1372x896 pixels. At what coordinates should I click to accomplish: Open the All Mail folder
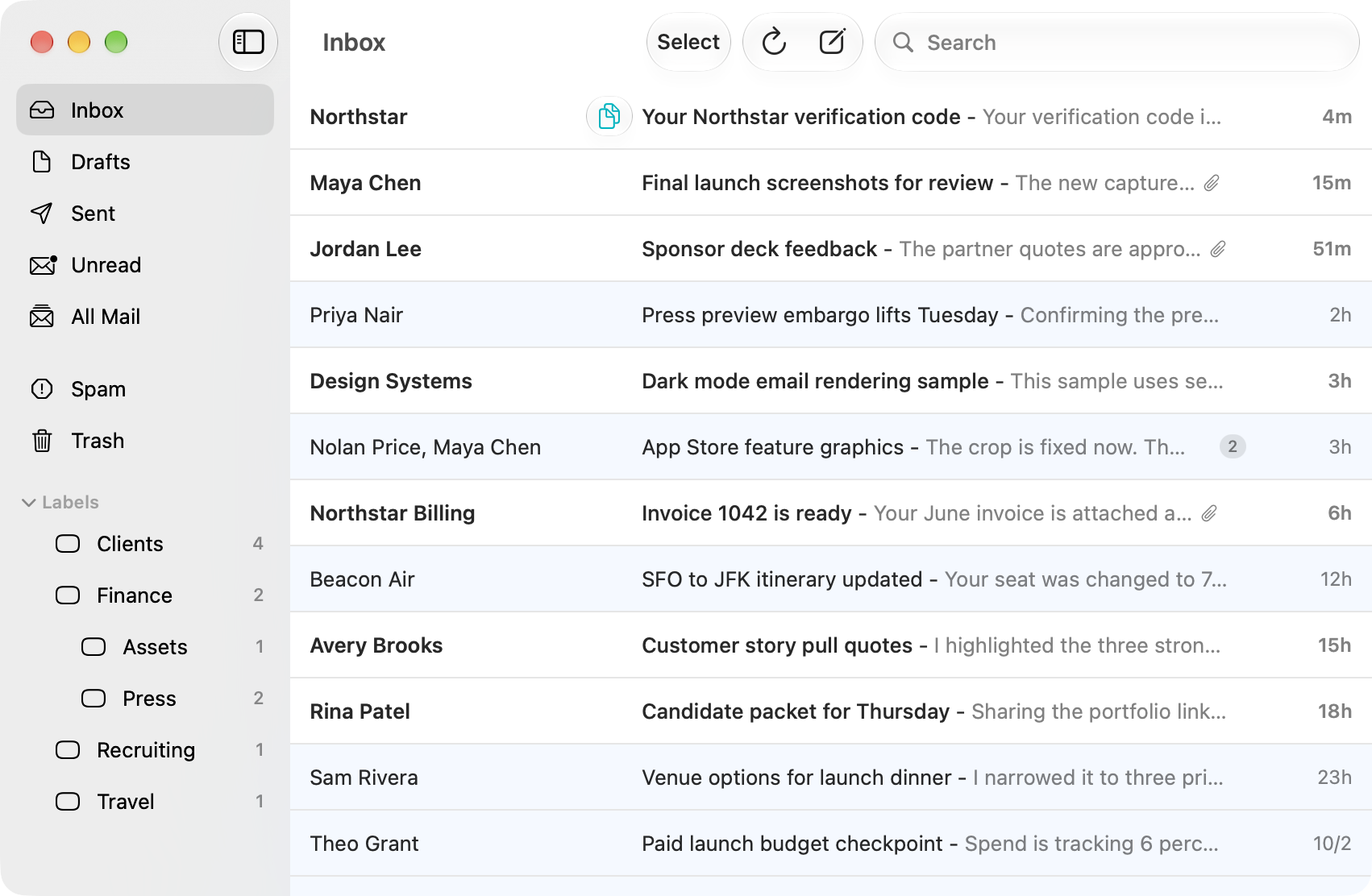click(x=145, y=317)
